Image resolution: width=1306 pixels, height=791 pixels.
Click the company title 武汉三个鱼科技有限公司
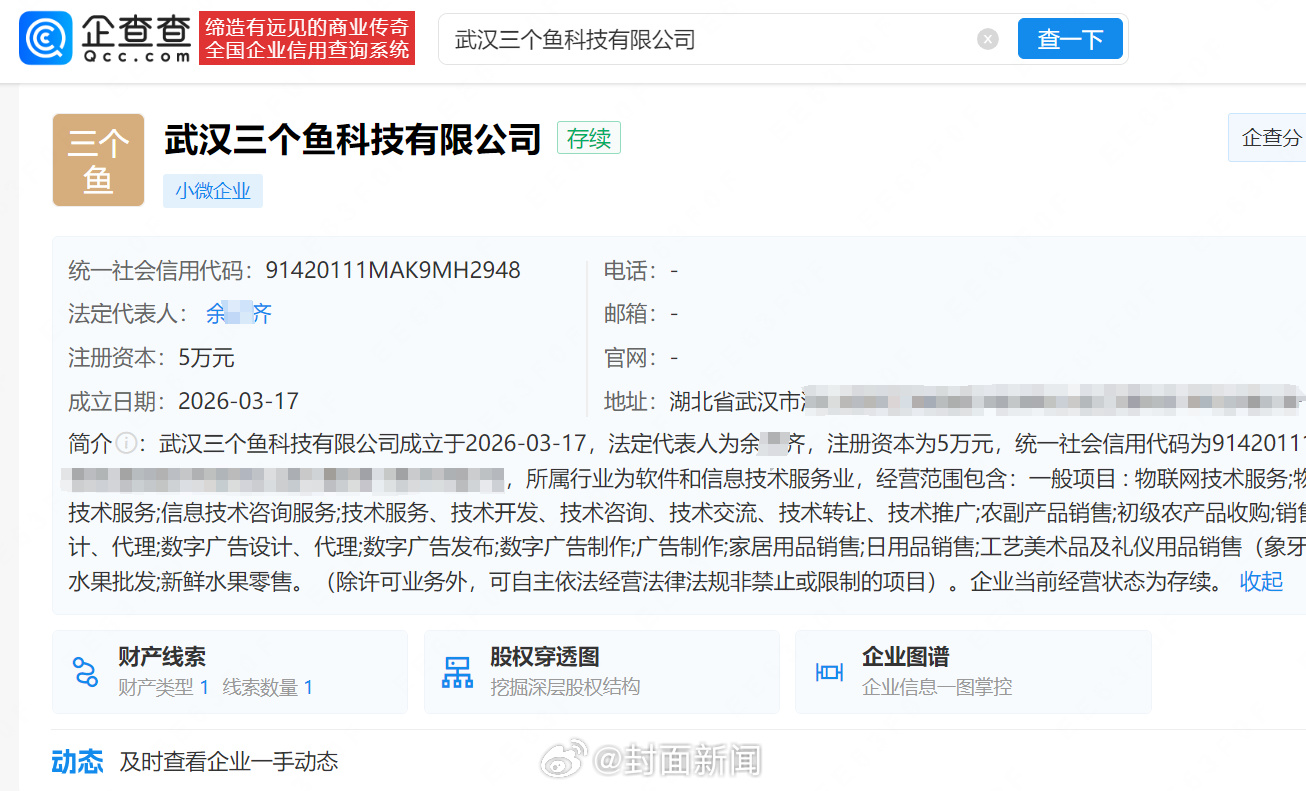353,140
